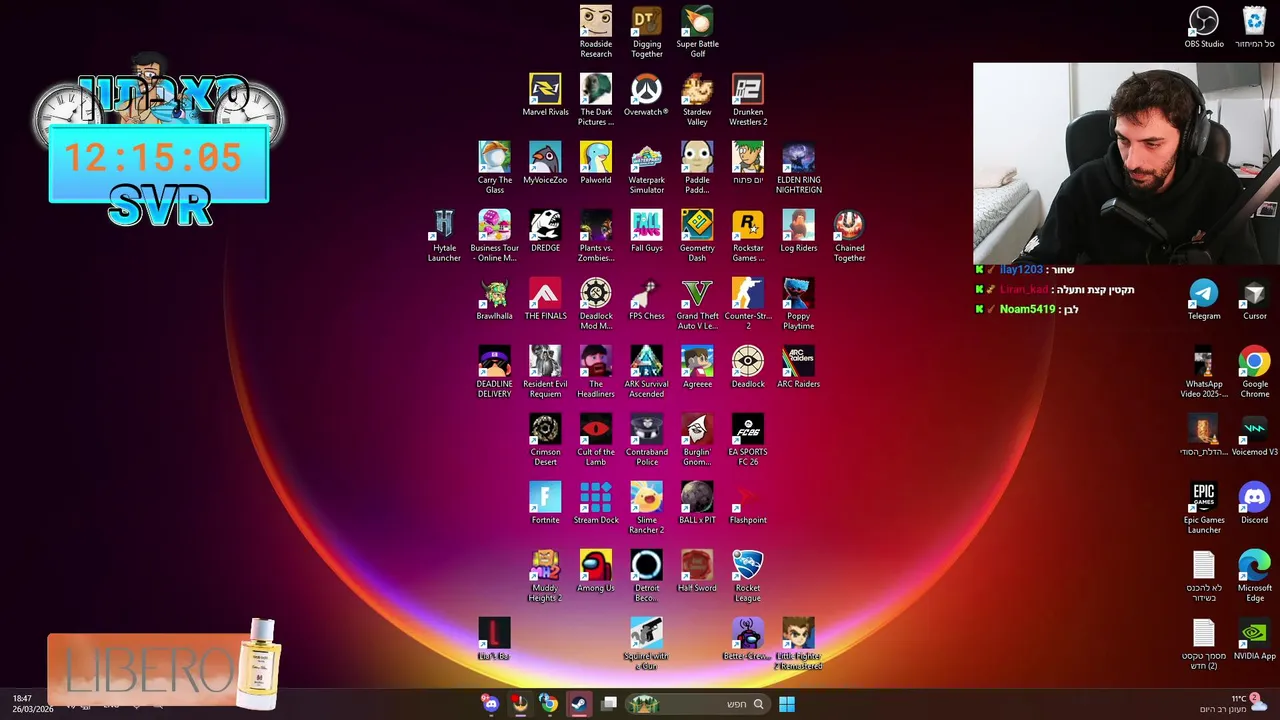Open The Dark Pictures shortcut
Image resolution: width=1280 pixels, height=720 pixels.
coord(596,100)
